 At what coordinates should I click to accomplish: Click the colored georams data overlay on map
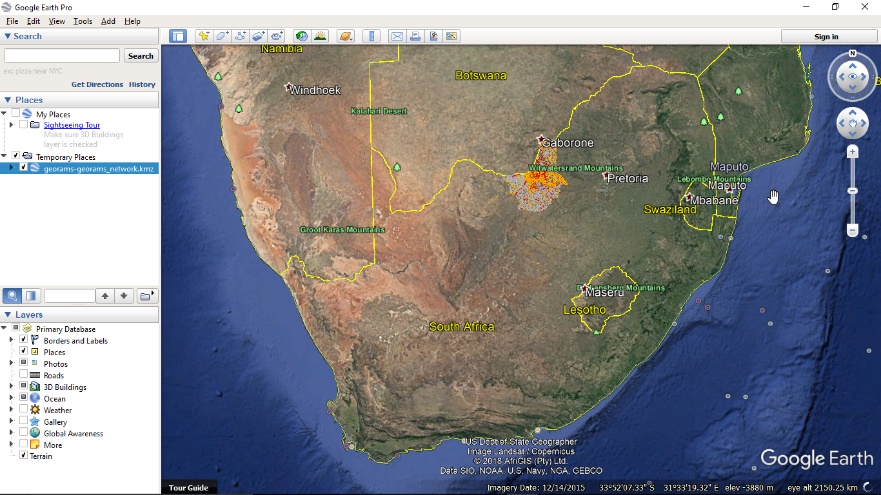pos(537,185)
